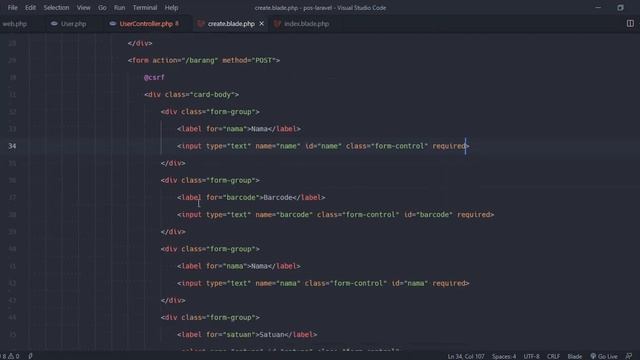The image size is (640, 360).
Task: Click the window title create.blade.php - pos-laravel
Action: (320, 8)
